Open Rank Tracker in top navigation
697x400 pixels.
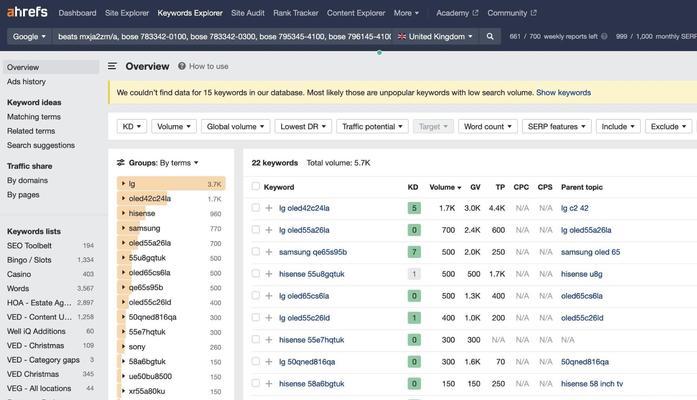tap(296, 13)
